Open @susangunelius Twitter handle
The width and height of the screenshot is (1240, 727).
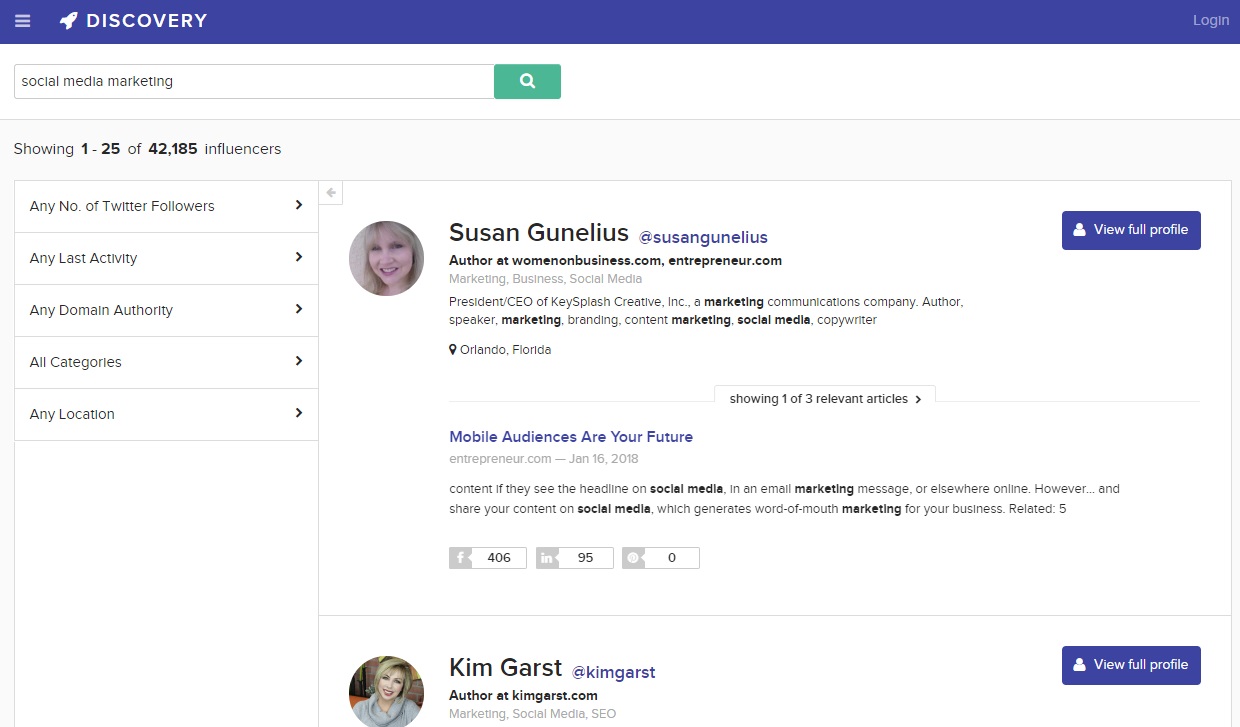point(703,238)
